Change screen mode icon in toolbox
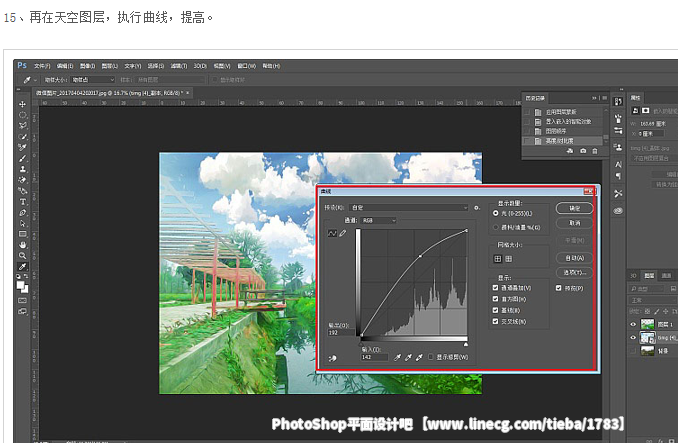Image resolution: width=680 pixels, height=443 pixels. pyautogui.click(x=23, y=311)
